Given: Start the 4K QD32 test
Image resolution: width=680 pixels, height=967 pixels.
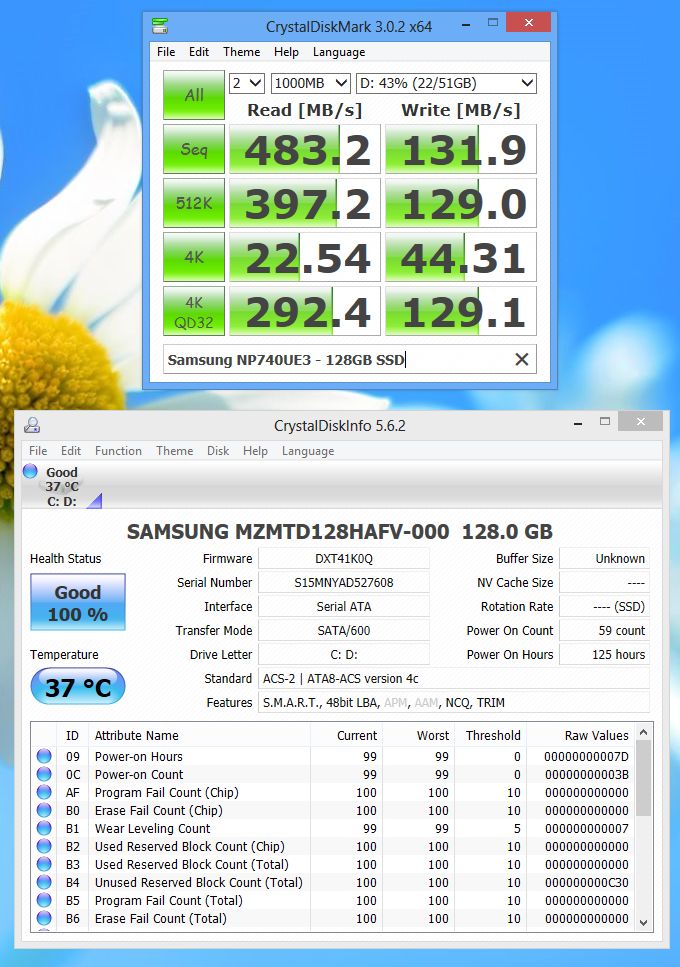Looking at the screenshot, I should click(x=194, y=311).
